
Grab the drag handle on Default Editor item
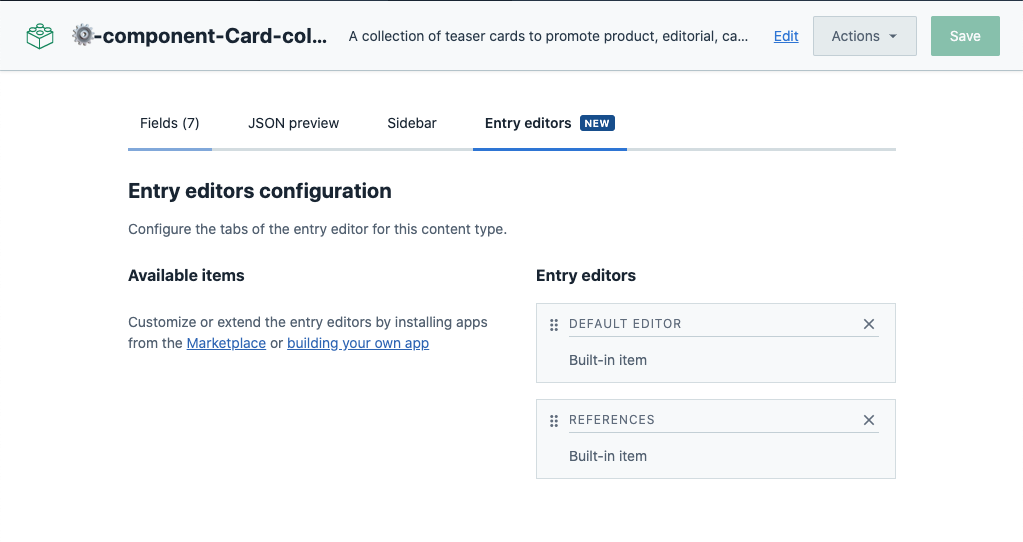(x=554, y=325)
